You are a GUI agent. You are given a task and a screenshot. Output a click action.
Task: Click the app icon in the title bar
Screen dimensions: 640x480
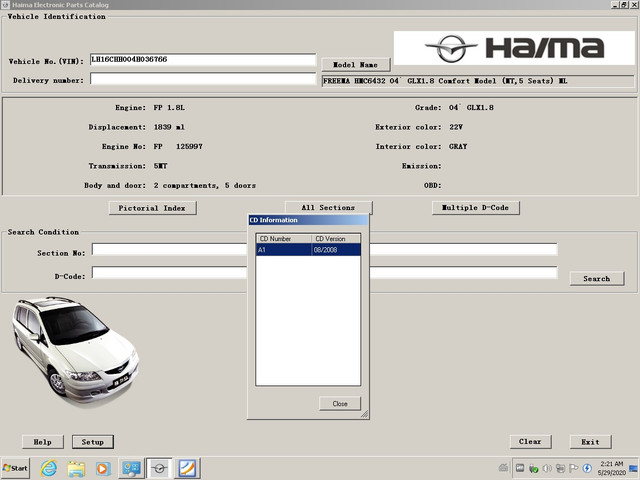(x=5, y=5)
